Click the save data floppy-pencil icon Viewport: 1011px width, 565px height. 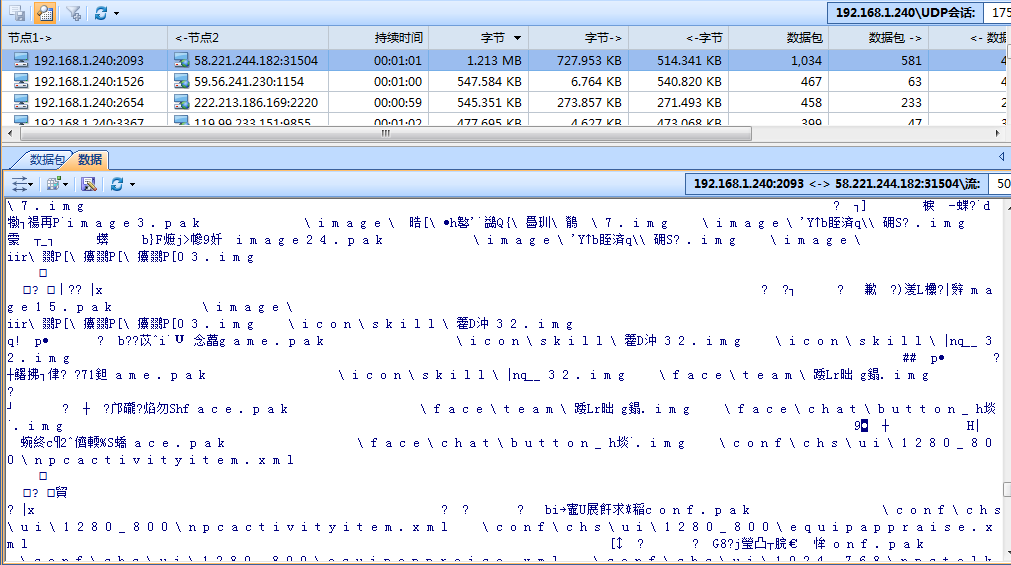89,184
